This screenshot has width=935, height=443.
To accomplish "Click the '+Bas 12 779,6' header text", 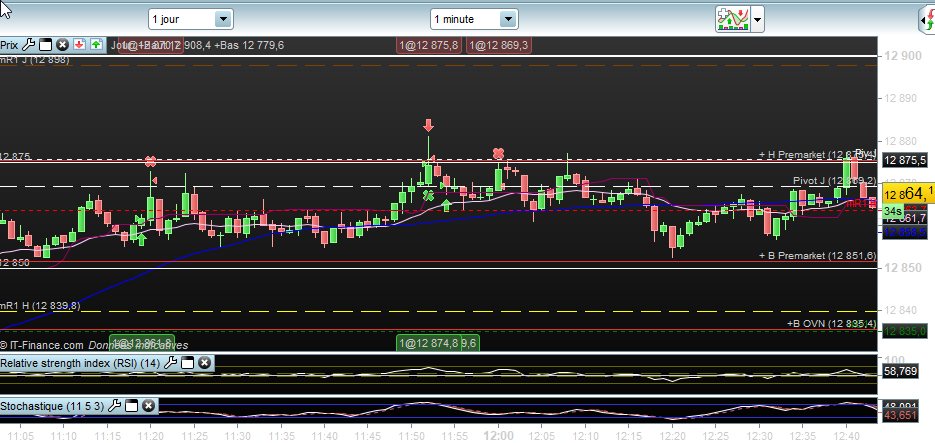I will pyautogui.click(x=250, y=45).
